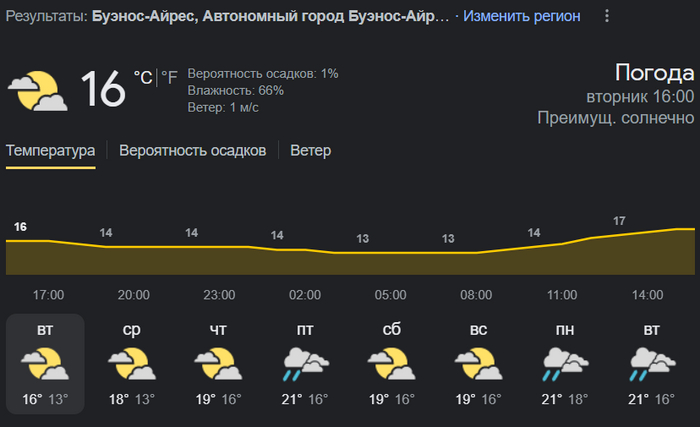Click the highlighted вт day card

45,363
